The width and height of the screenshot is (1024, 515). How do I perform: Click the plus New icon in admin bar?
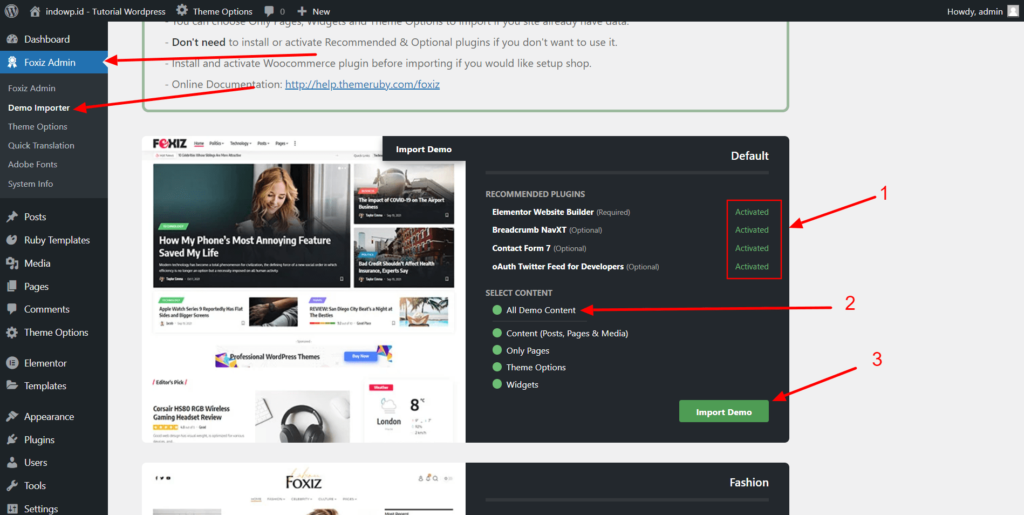(302, 11)
